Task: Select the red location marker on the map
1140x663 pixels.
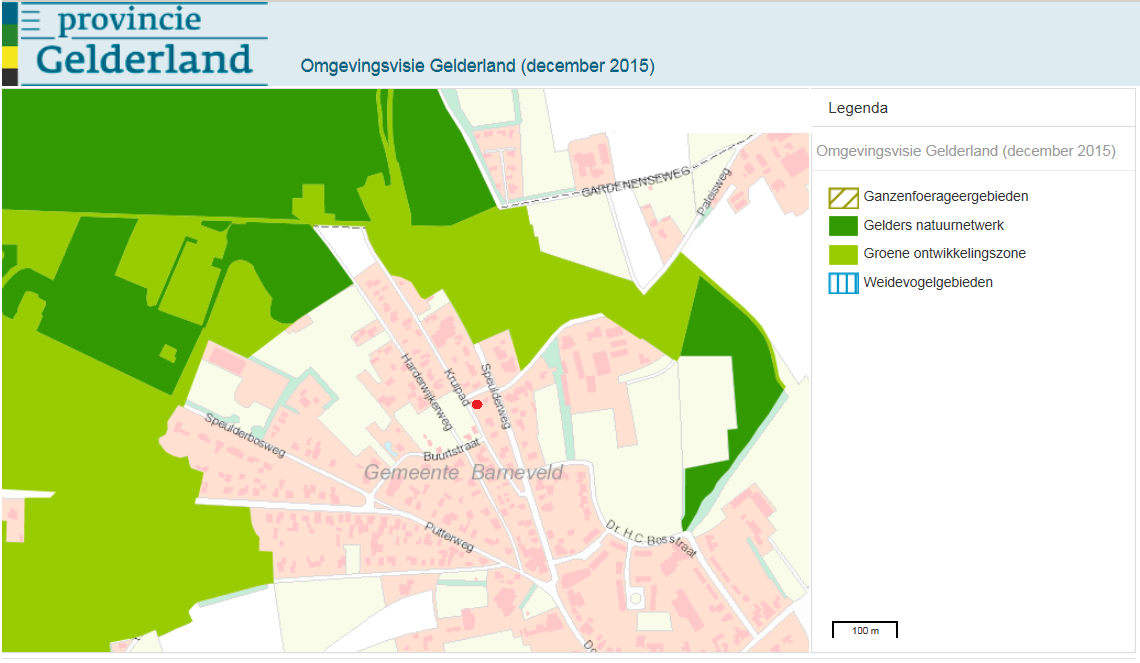Action: point(477,404)
